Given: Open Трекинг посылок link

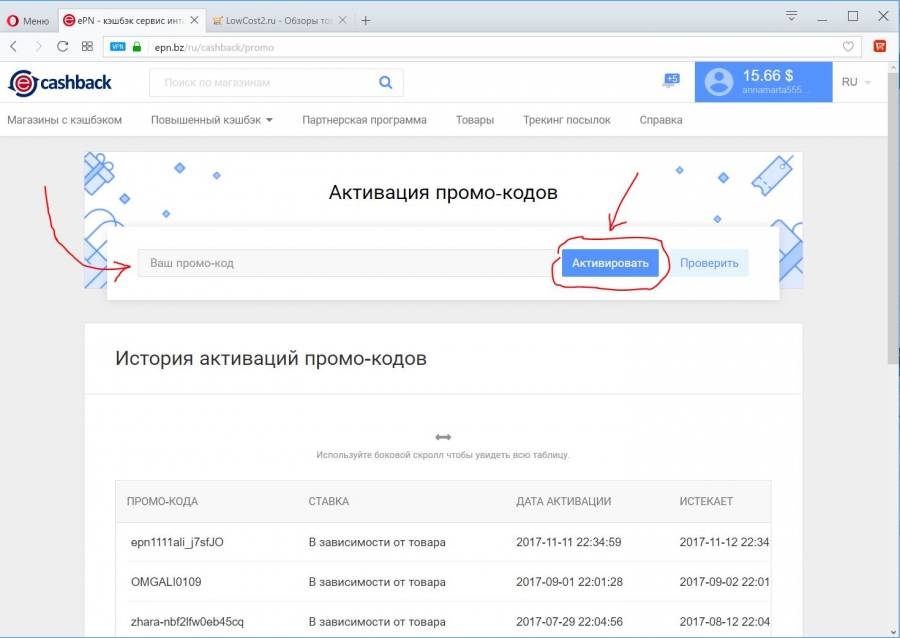Looking at the screenshot, I should [x=566, y=120].
